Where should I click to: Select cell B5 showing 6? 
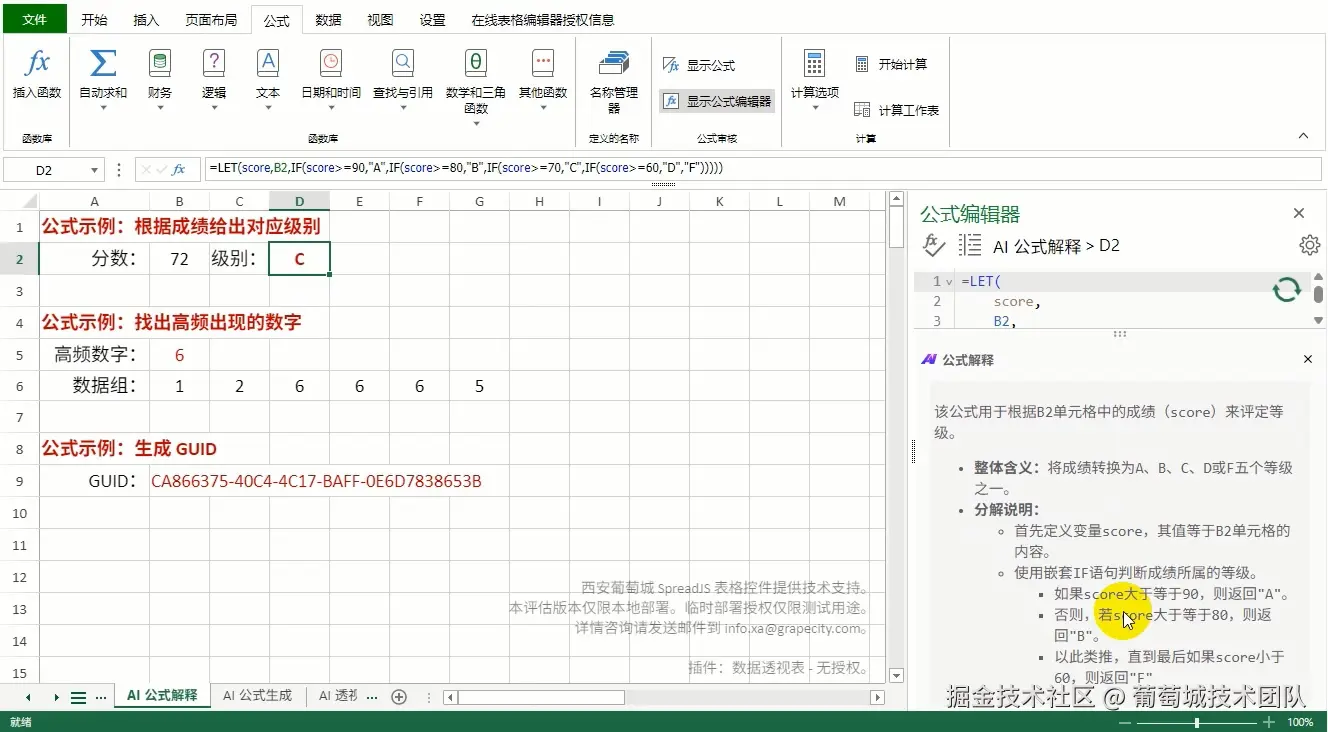(180, 355)
